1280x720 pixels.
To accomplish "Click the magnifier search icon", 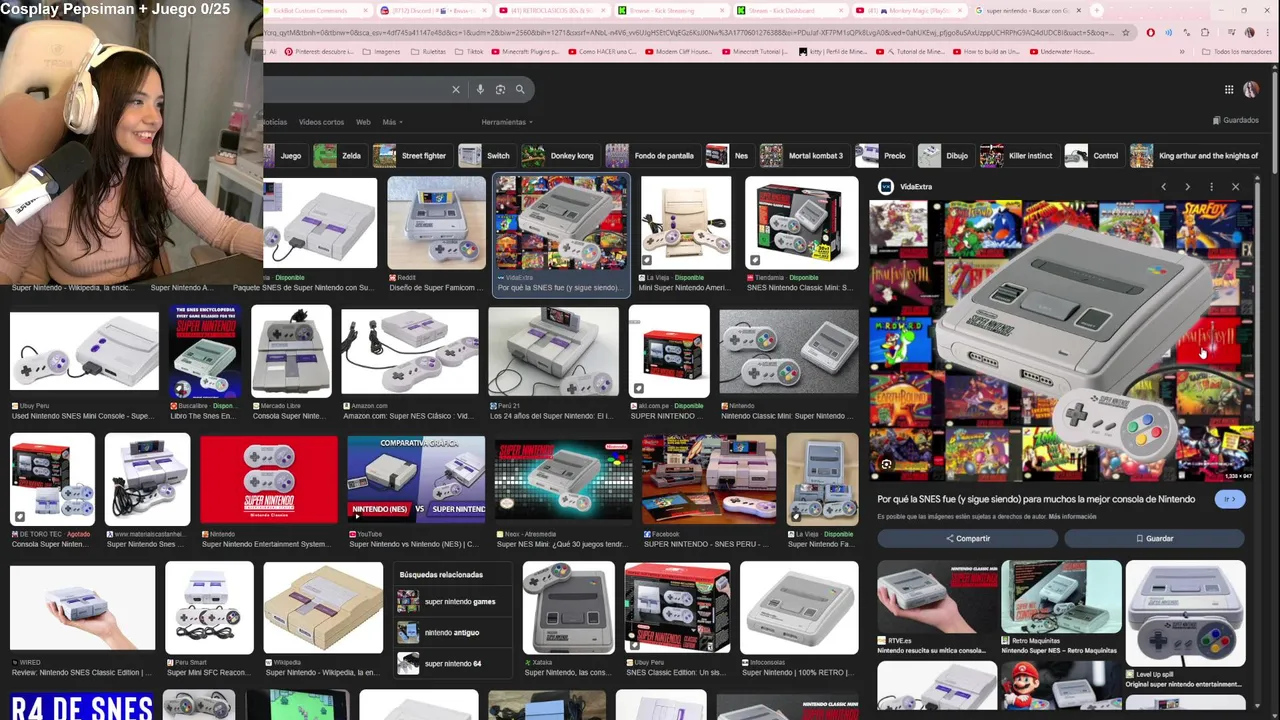I will [520, 90].
